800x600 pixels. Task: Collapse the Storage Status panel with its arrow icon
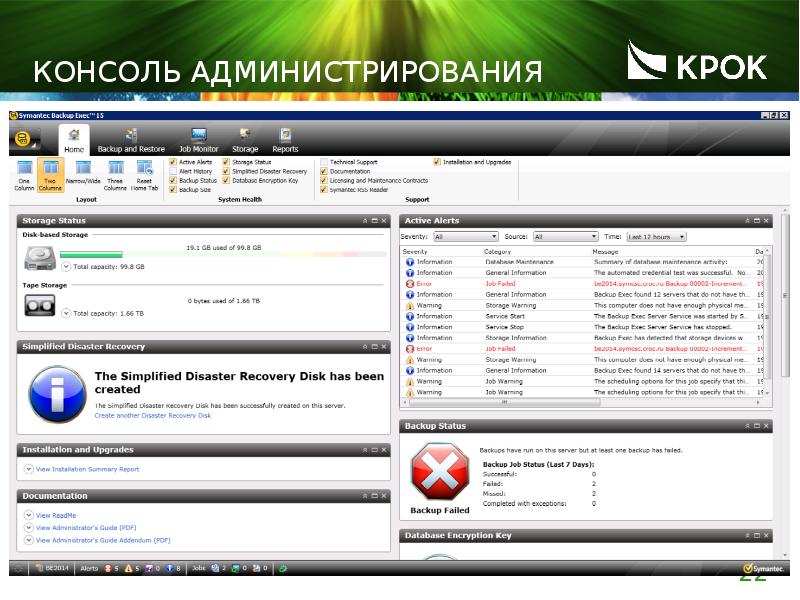365,221
